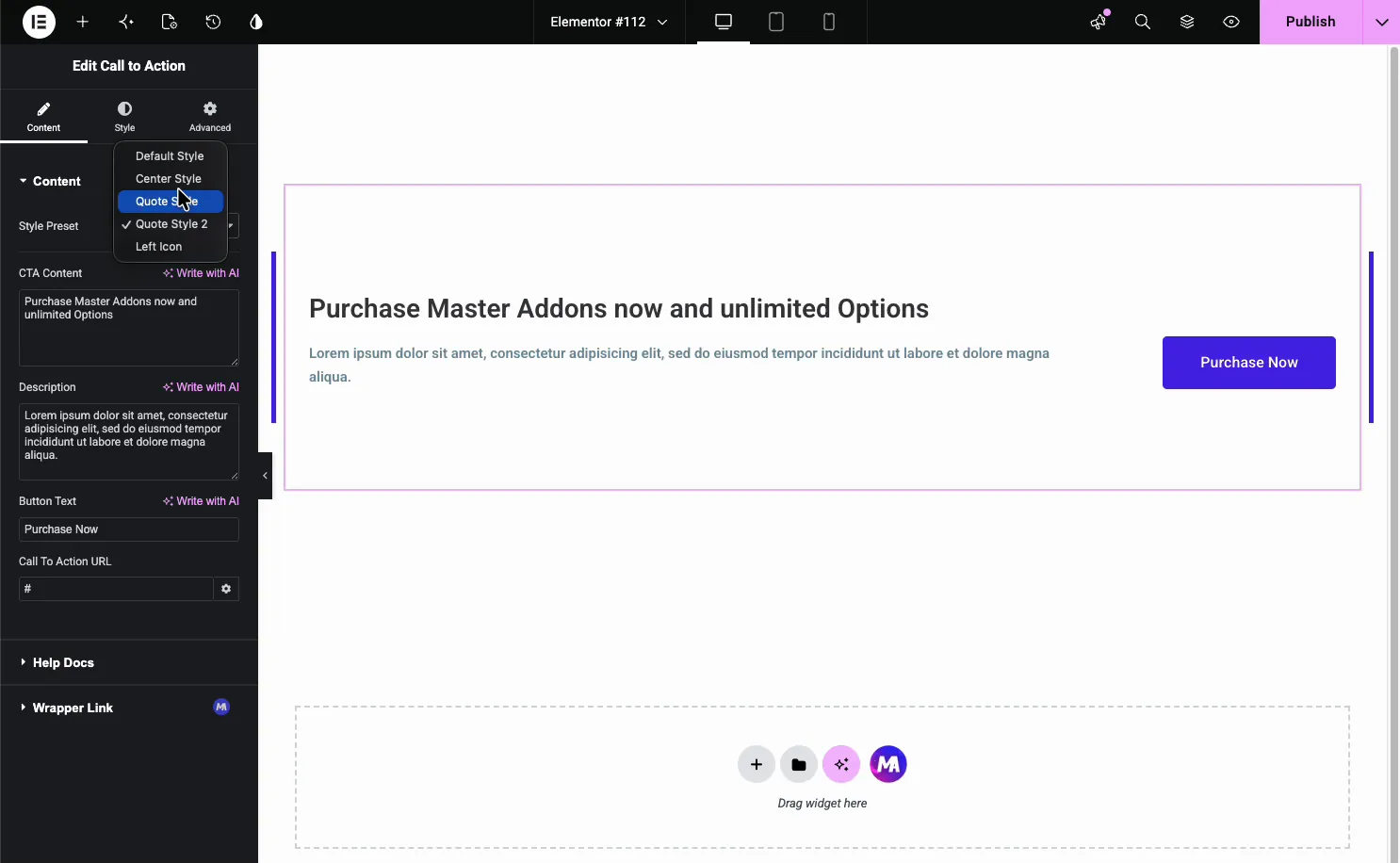Open the Structure layers icon
This screenshot has height=863, width=1400.
pyautogui.click(x=1187, y=22)
